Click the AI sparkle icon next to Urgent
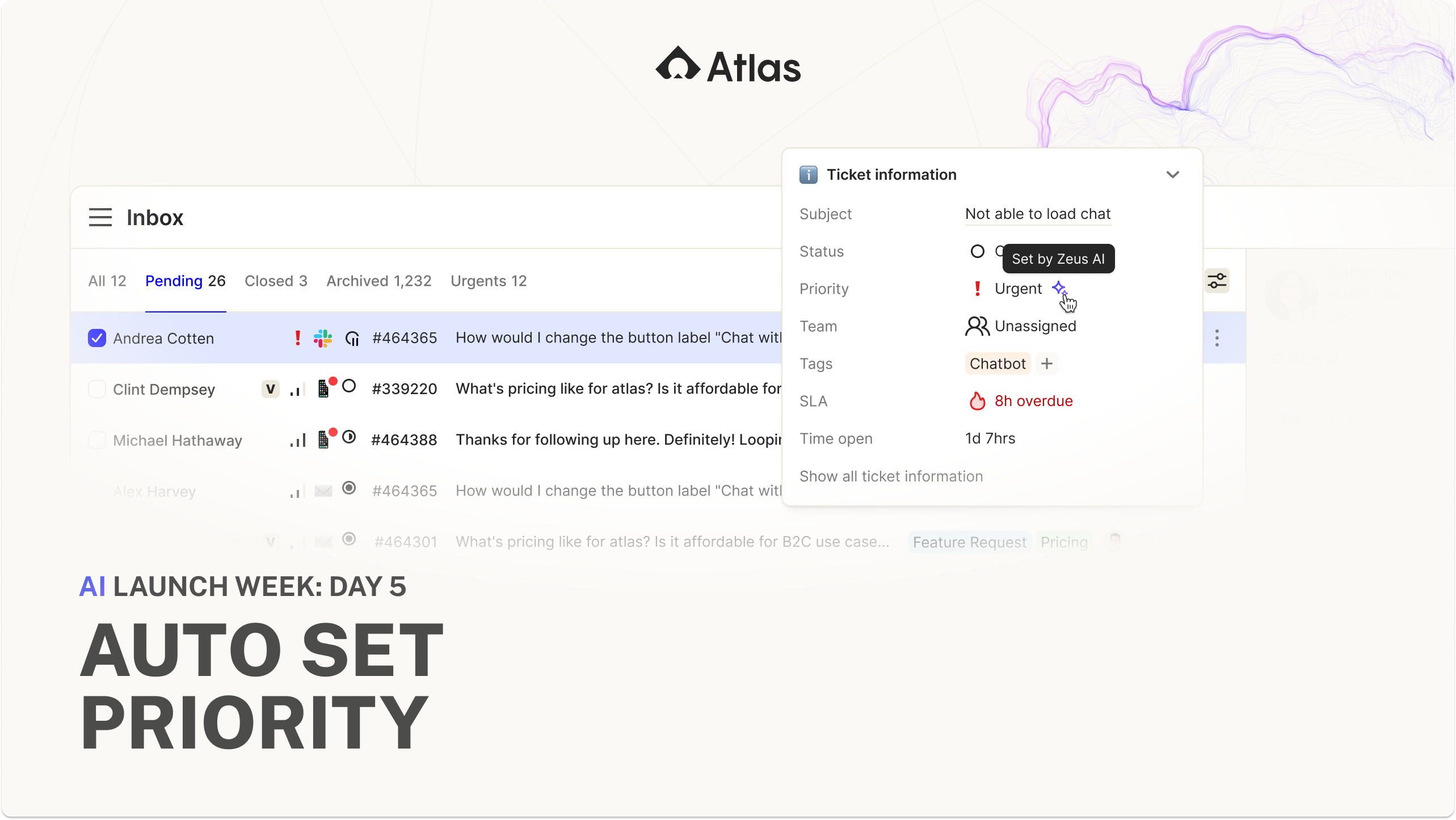This screenshot has height=820, width=1456. pyautogui.click(x=1058, y=288)
